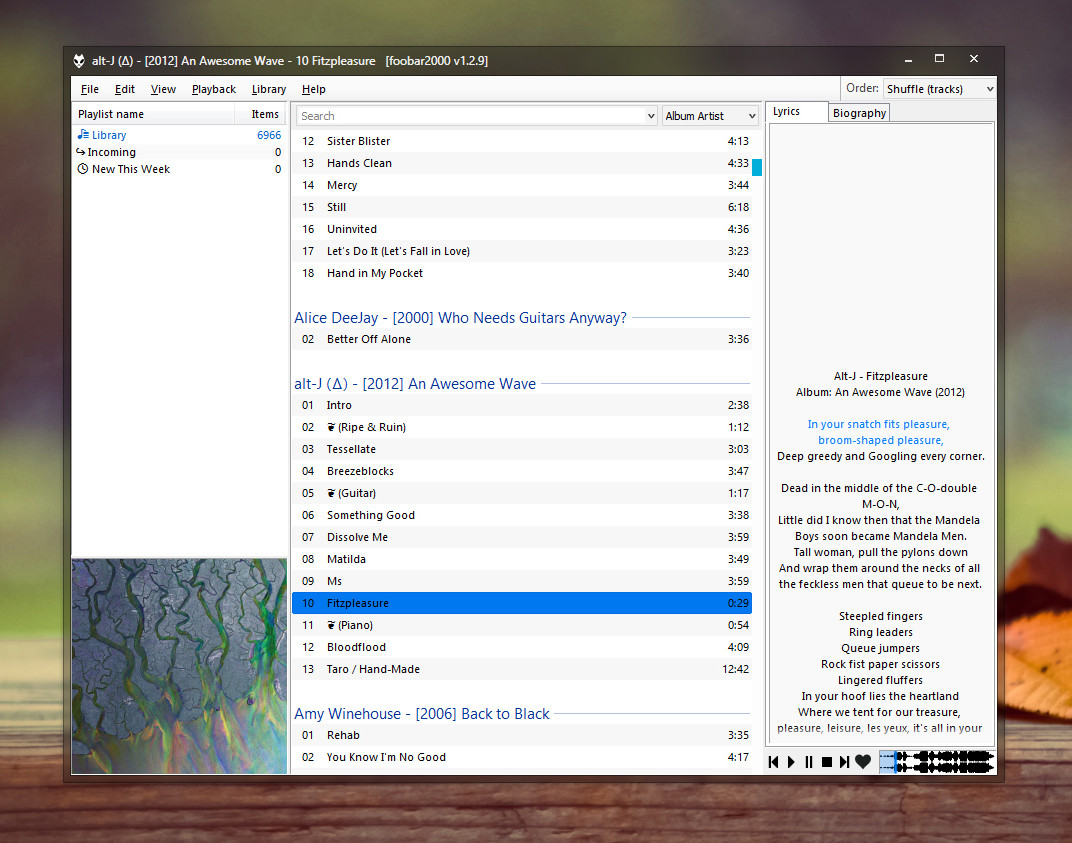Click the Playlist name column header
The width and height of the screenshot is (1072, 843).
[153, 114]
